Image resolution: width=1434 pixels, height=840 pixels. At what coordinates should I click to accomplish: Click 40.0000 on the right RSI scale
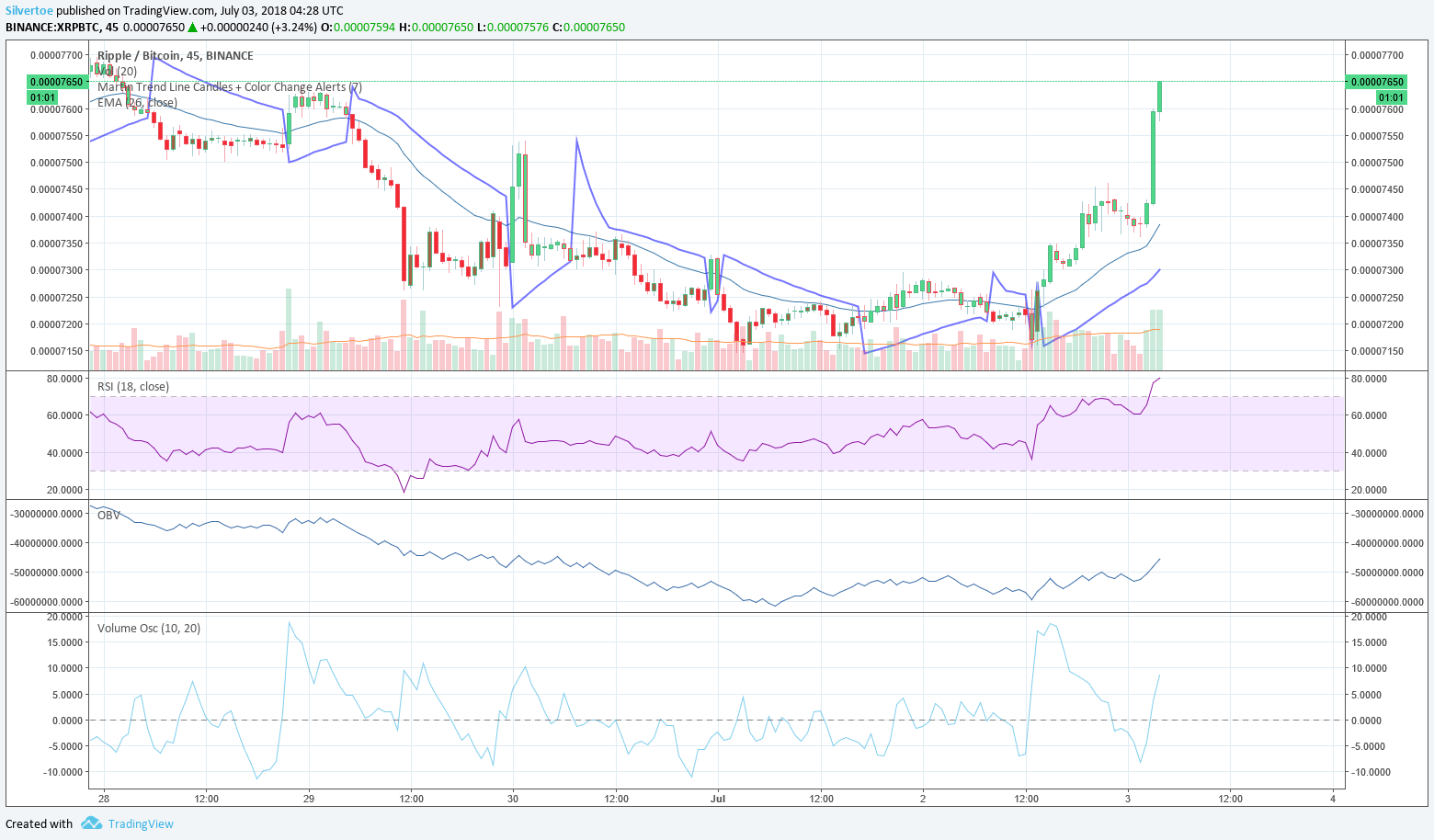tap(1370, 454)
